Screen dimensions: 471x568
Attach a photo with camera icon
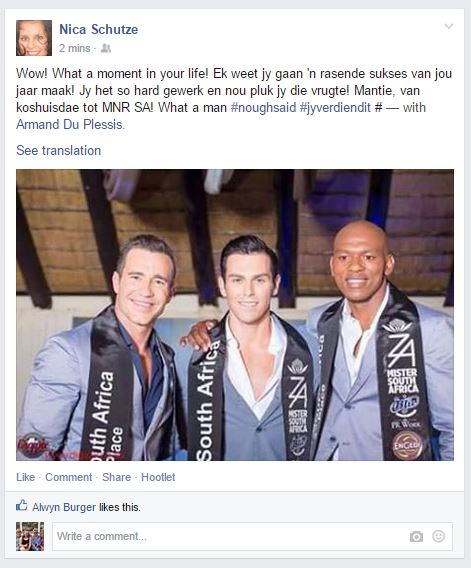coord(416,536)
